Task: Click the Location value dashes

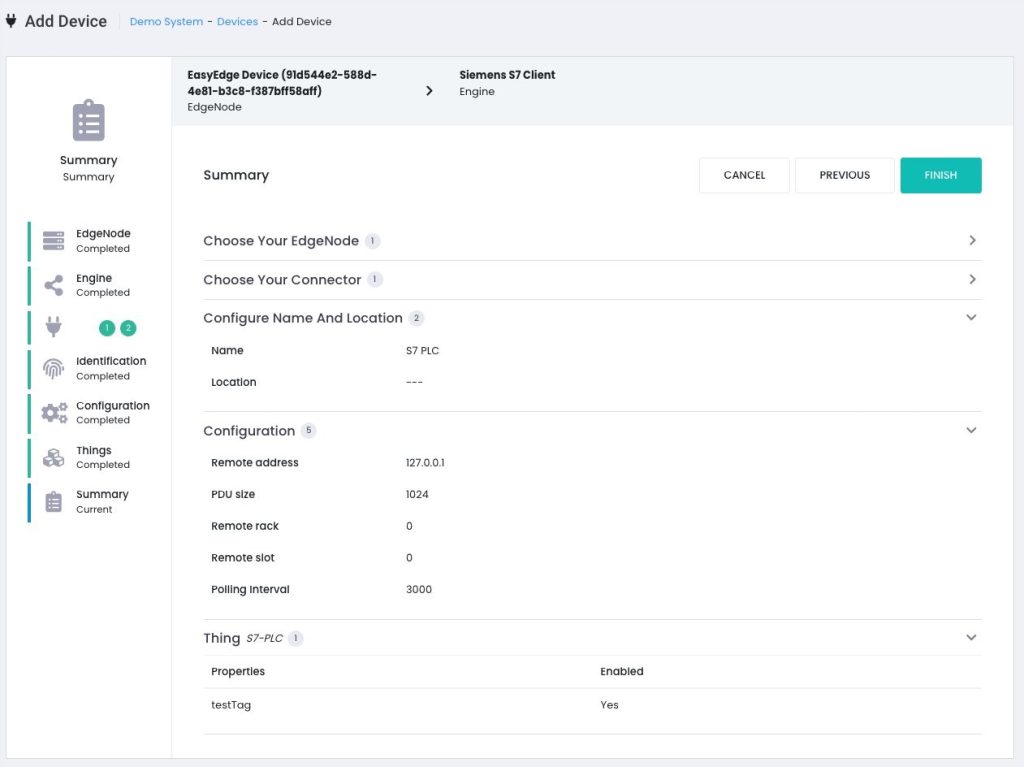Action: [414, 382]
